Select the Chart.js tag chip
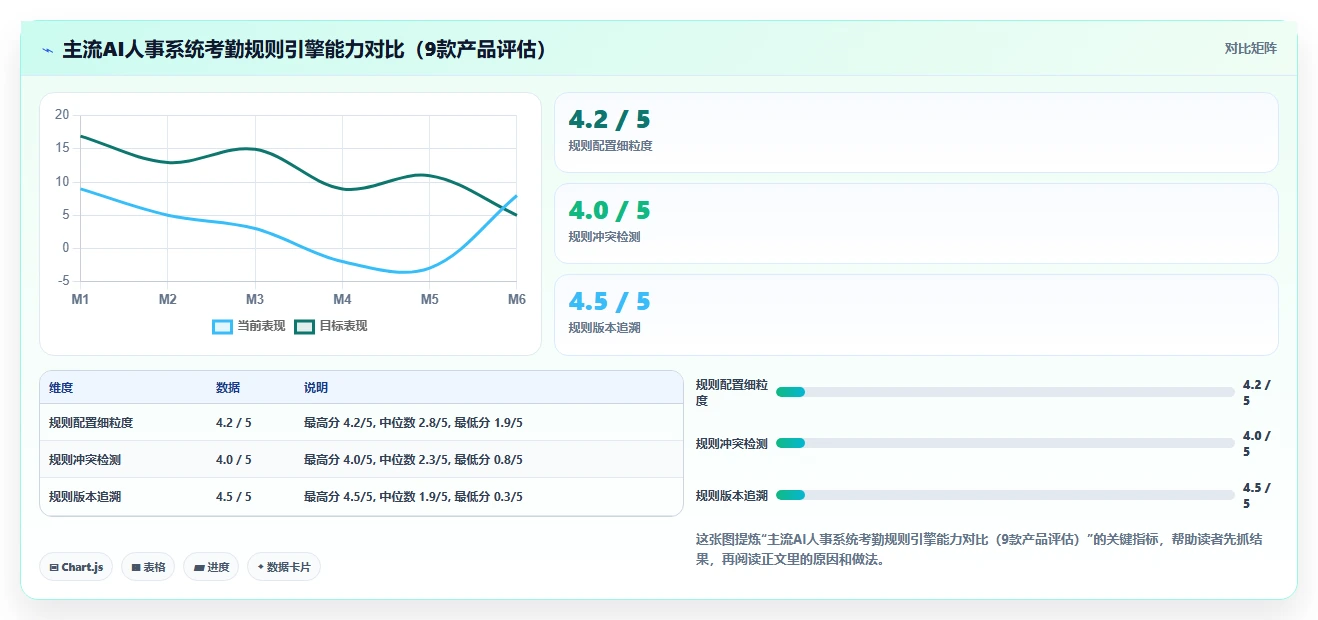 77,567
